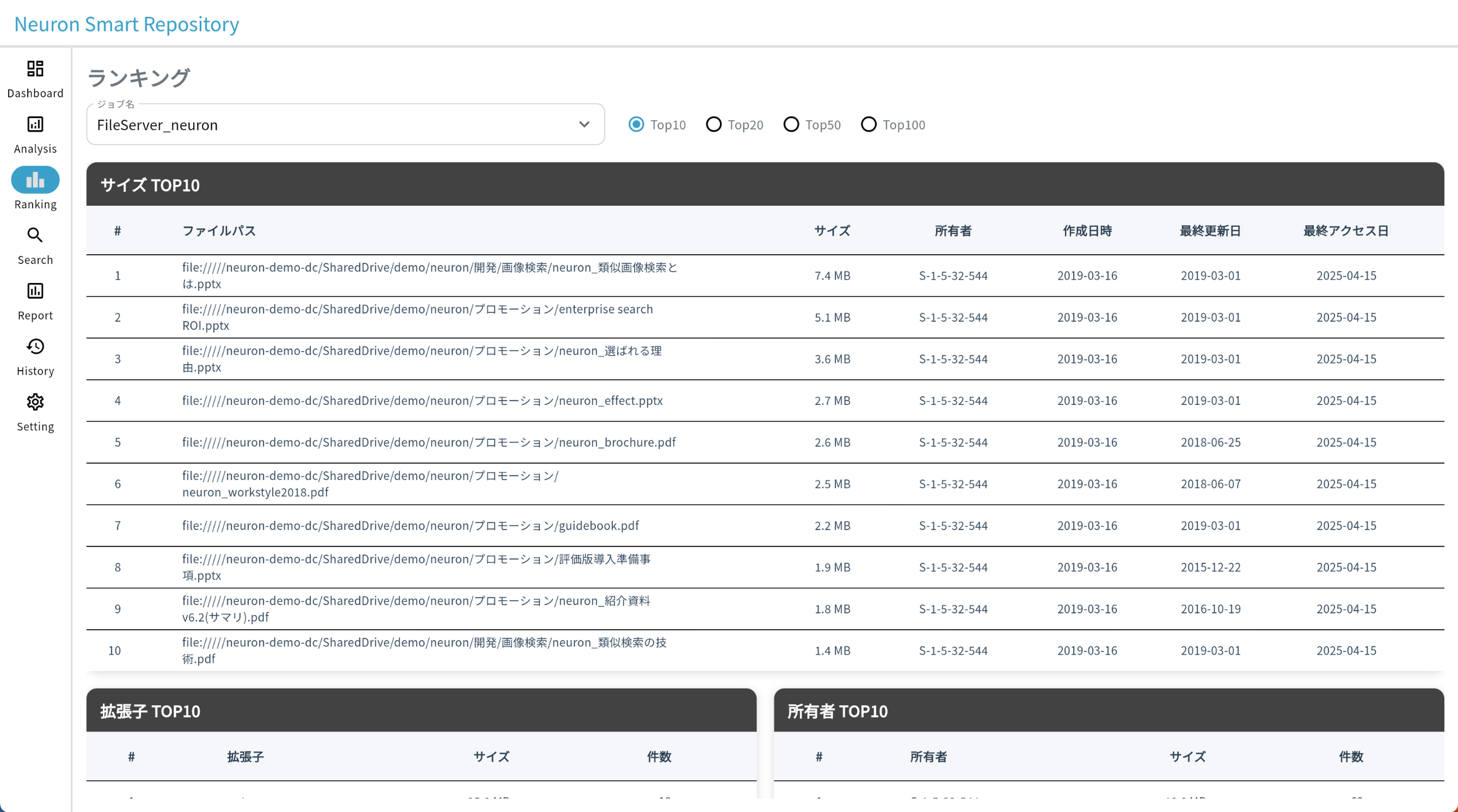Screen dimensions: 1458x812
Task: Select the Top20 radio button
Action: tap(713, 125)
